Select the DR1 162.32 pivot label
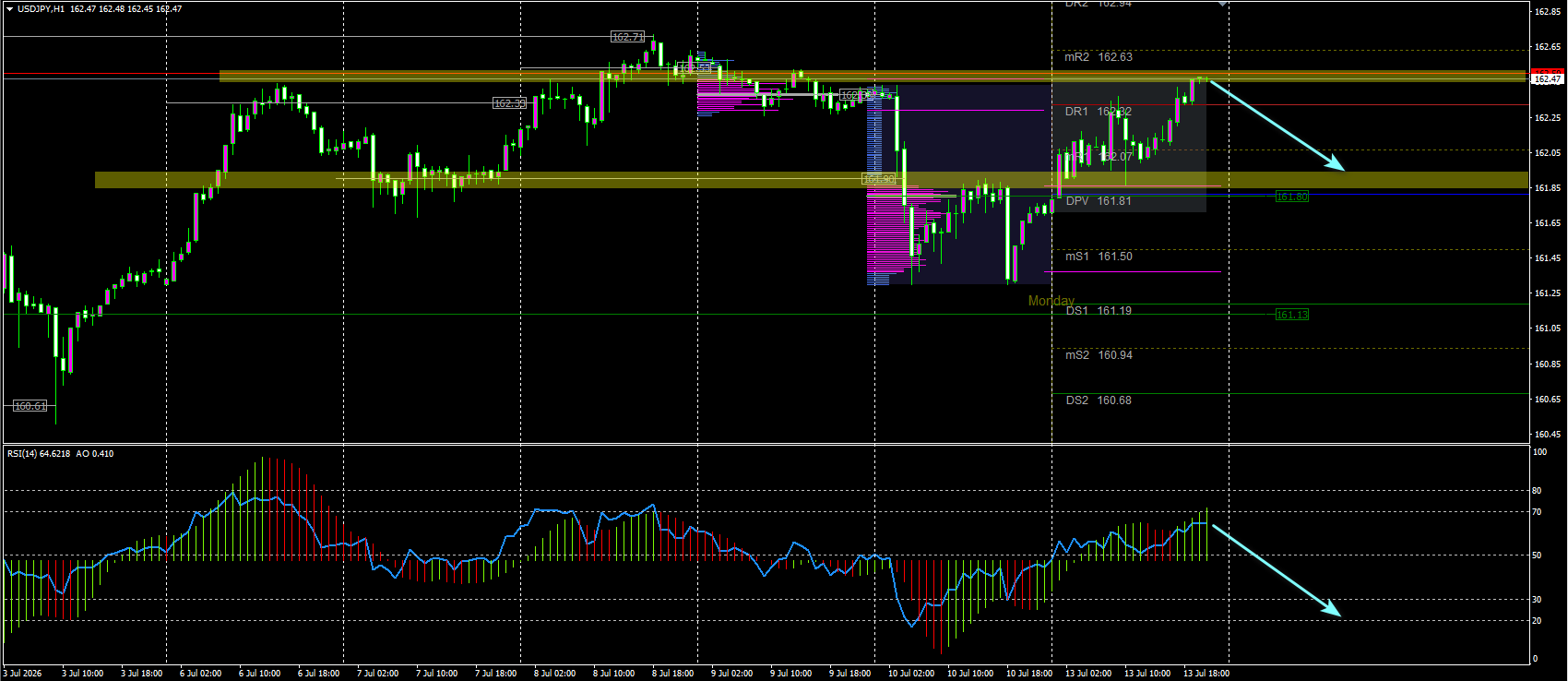 (1099, 112)
